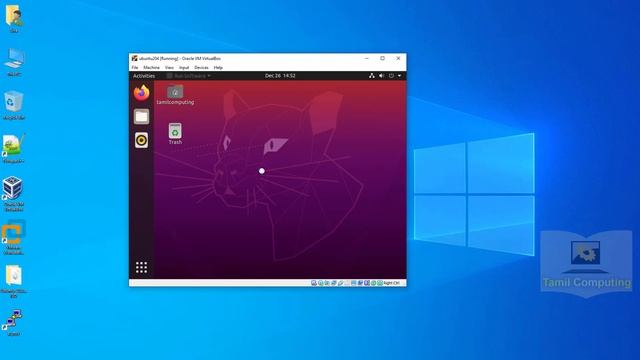Select the VMware Workstation desktop shortcut
Image resolution: width=640 pixels, height=360 pixels.
[x=13, y=238]
